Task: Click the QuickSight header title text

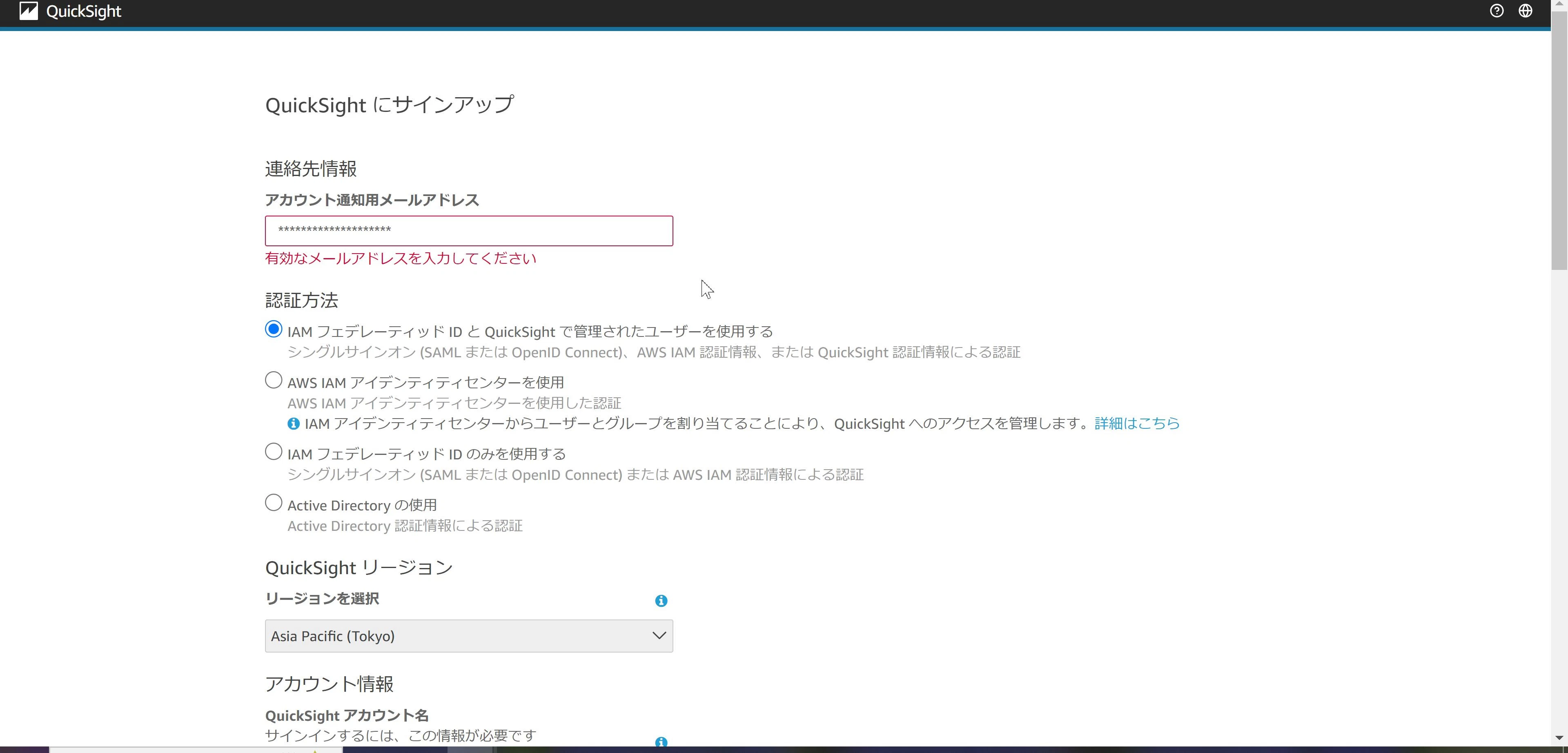Action: (x=83, y=11)
